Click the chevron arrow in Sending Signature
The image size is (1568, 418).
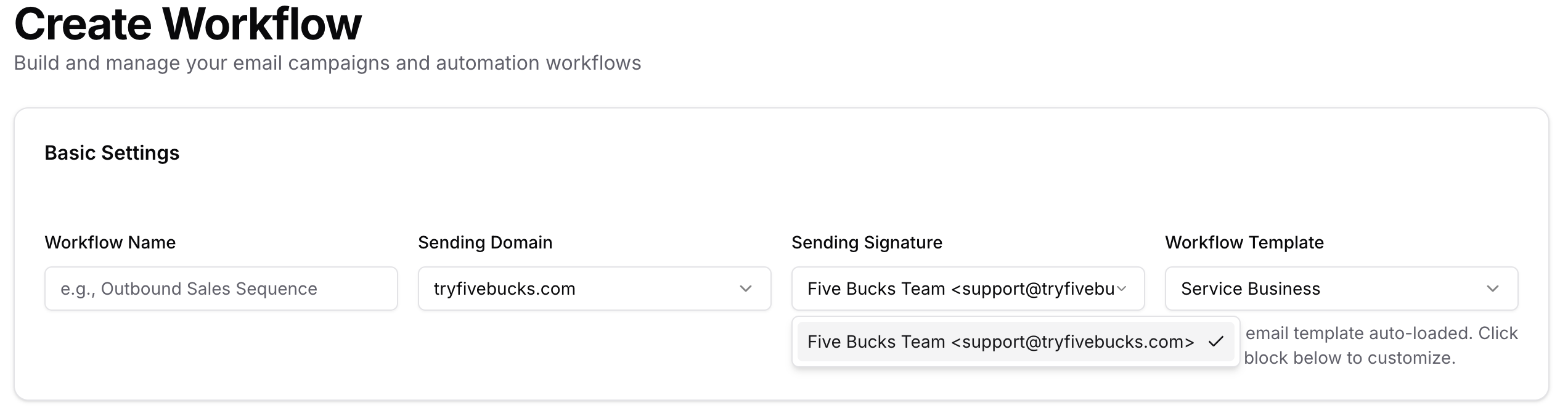1122,289
